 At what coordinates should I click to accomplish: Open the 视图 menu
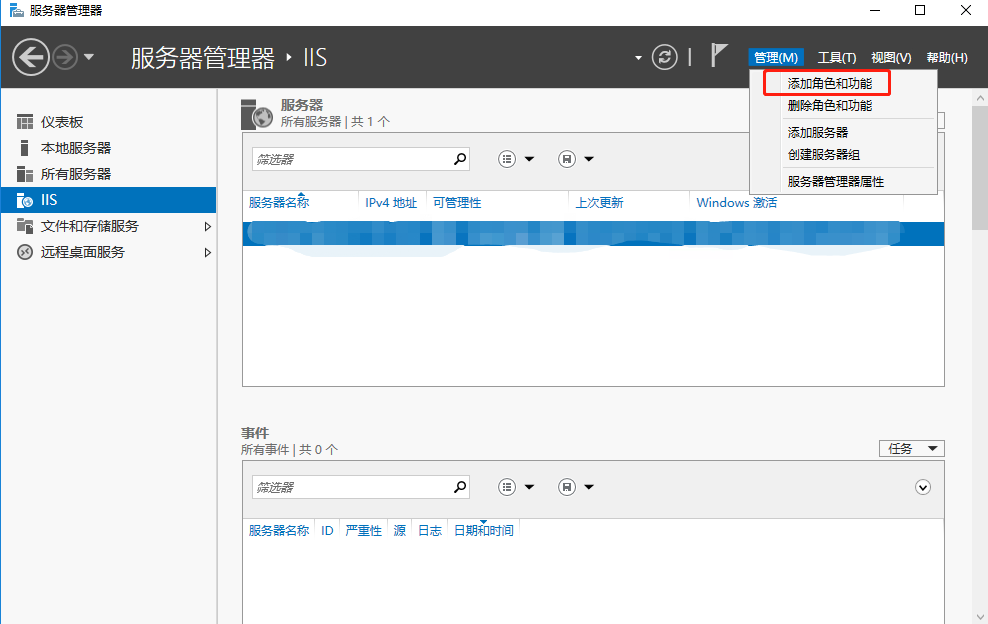click(x=891, y=57)
